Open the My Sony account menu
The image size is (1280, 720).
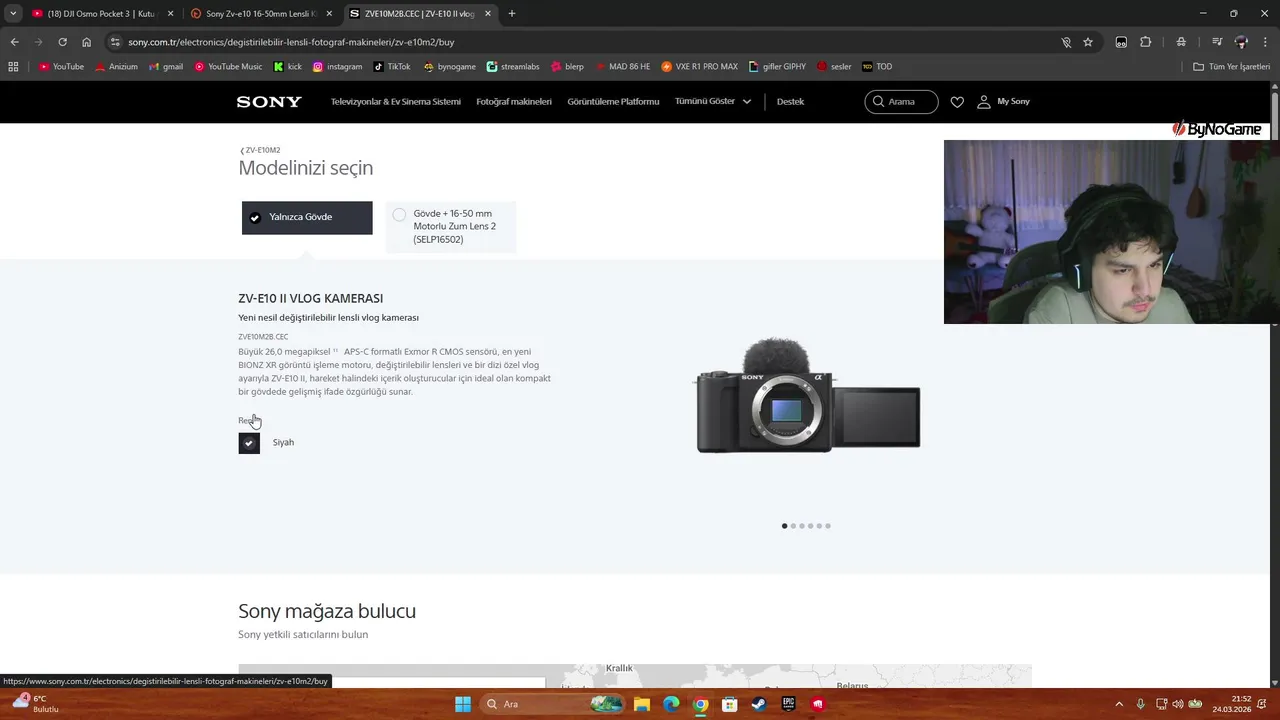[1003, 101]
